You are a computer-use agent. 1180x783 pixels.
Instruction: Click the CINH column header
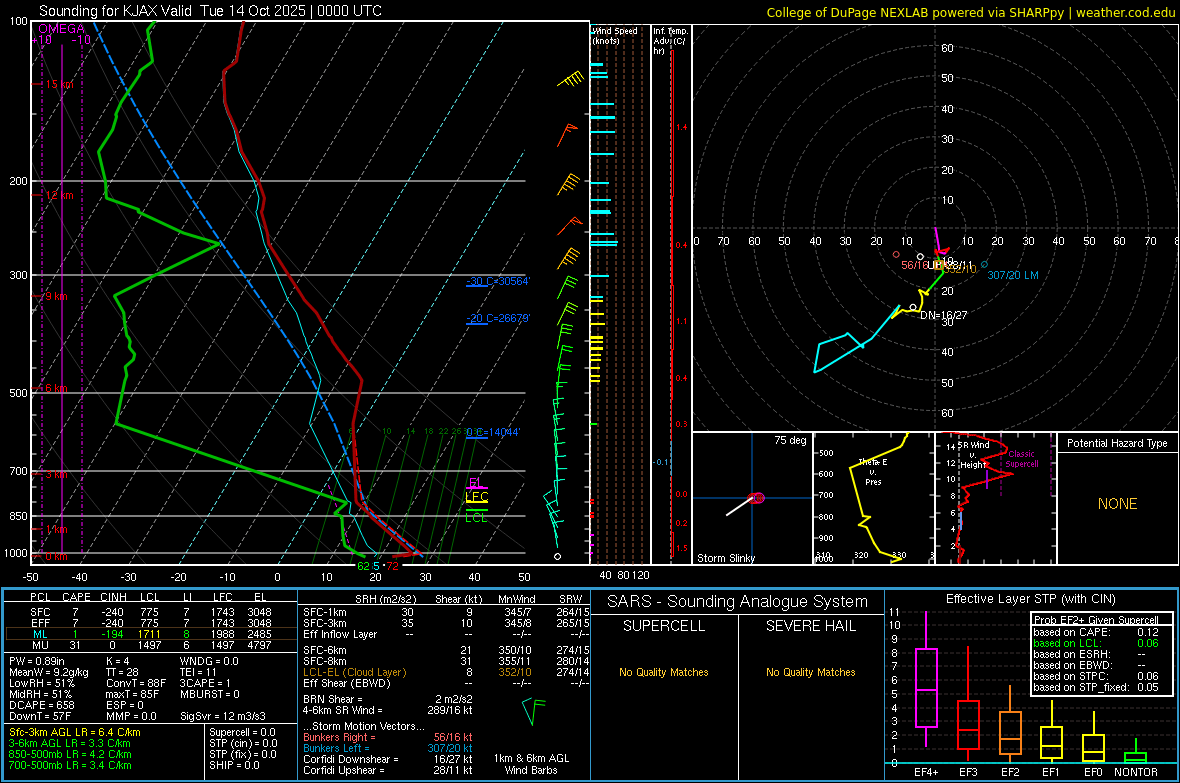114,597
